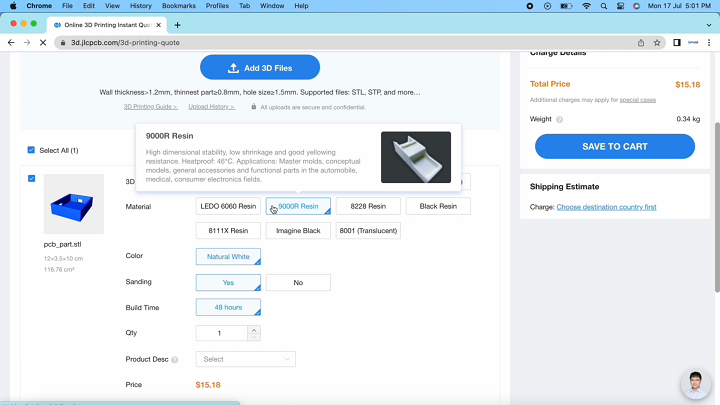This screenshot has height=405, width=720.
Task: Open the Chrome File menu
Action: [67, 6]
